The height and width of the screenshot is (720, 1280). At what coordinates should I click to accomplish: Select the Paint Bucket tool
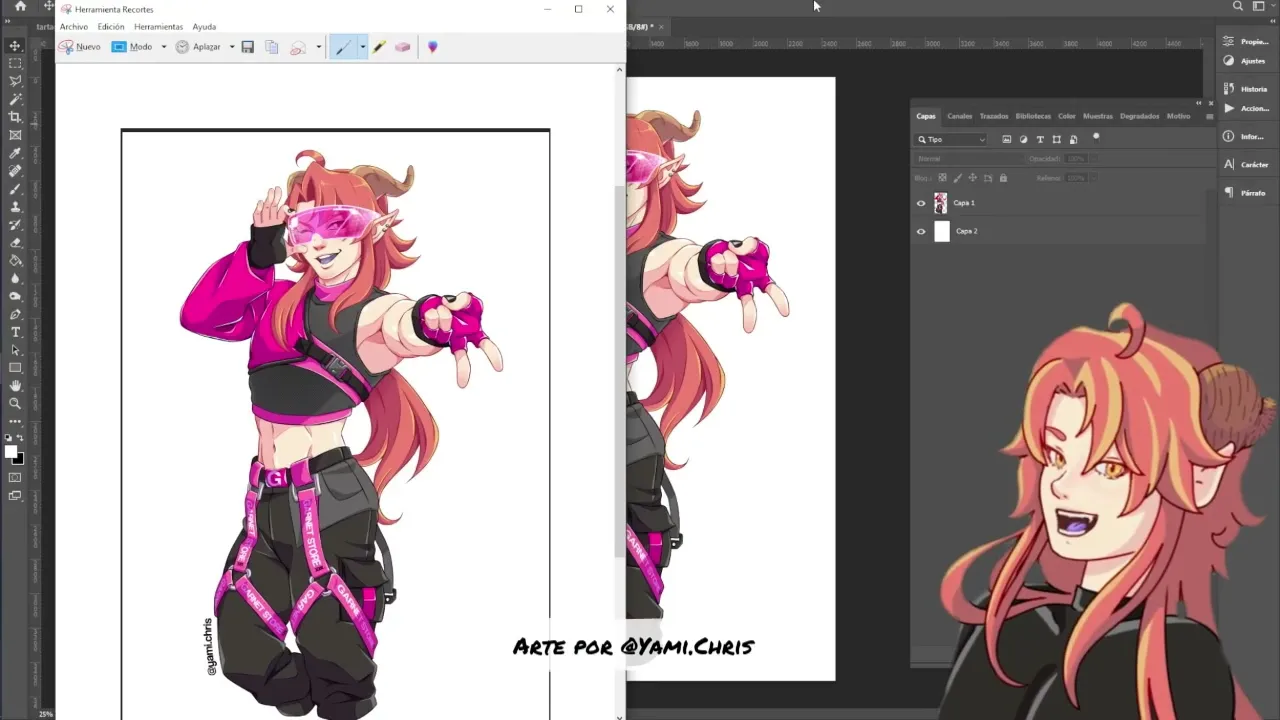(x=15, y=261)
